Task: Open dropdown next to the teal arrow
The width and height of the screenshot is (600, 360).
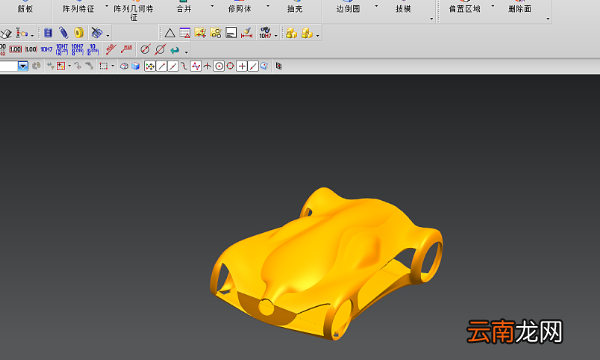Action: 186,52
